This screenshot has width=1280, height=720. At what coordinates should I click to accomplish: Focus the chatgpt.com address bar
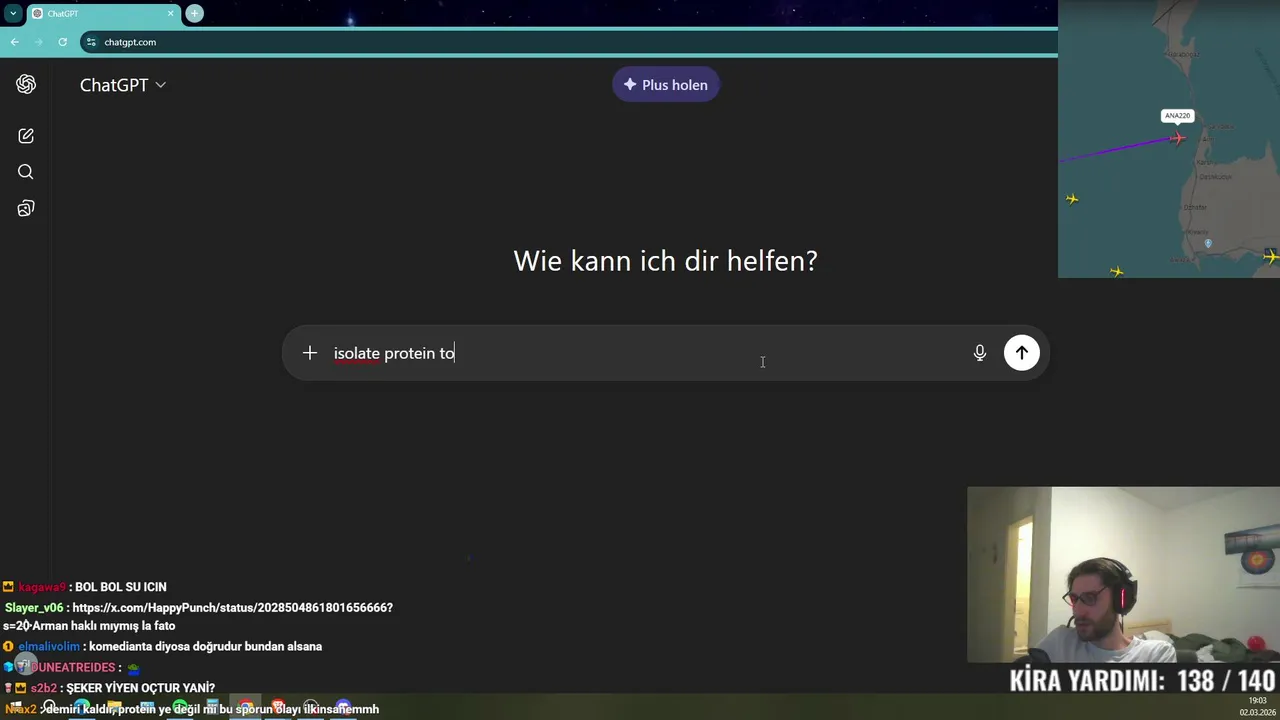(x=568, y=42)
